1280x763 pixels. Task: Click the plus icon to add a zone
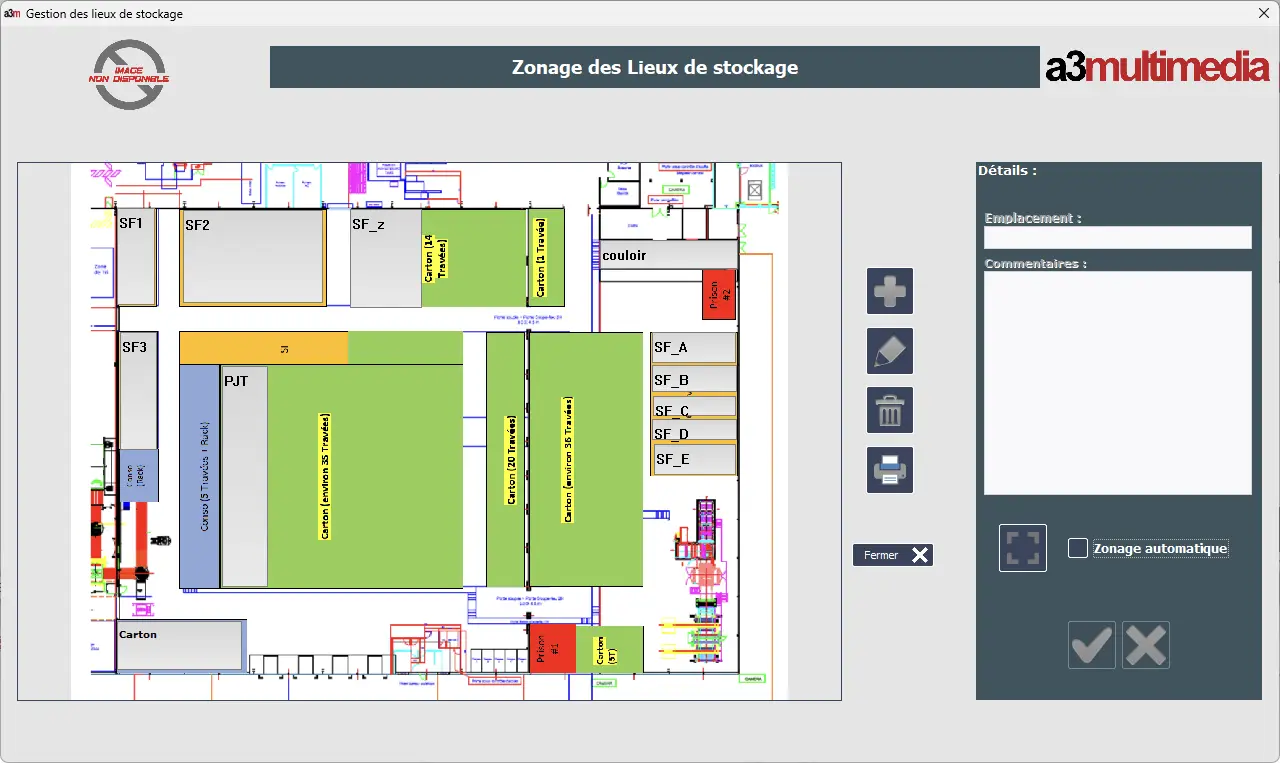tap(890, 291)
